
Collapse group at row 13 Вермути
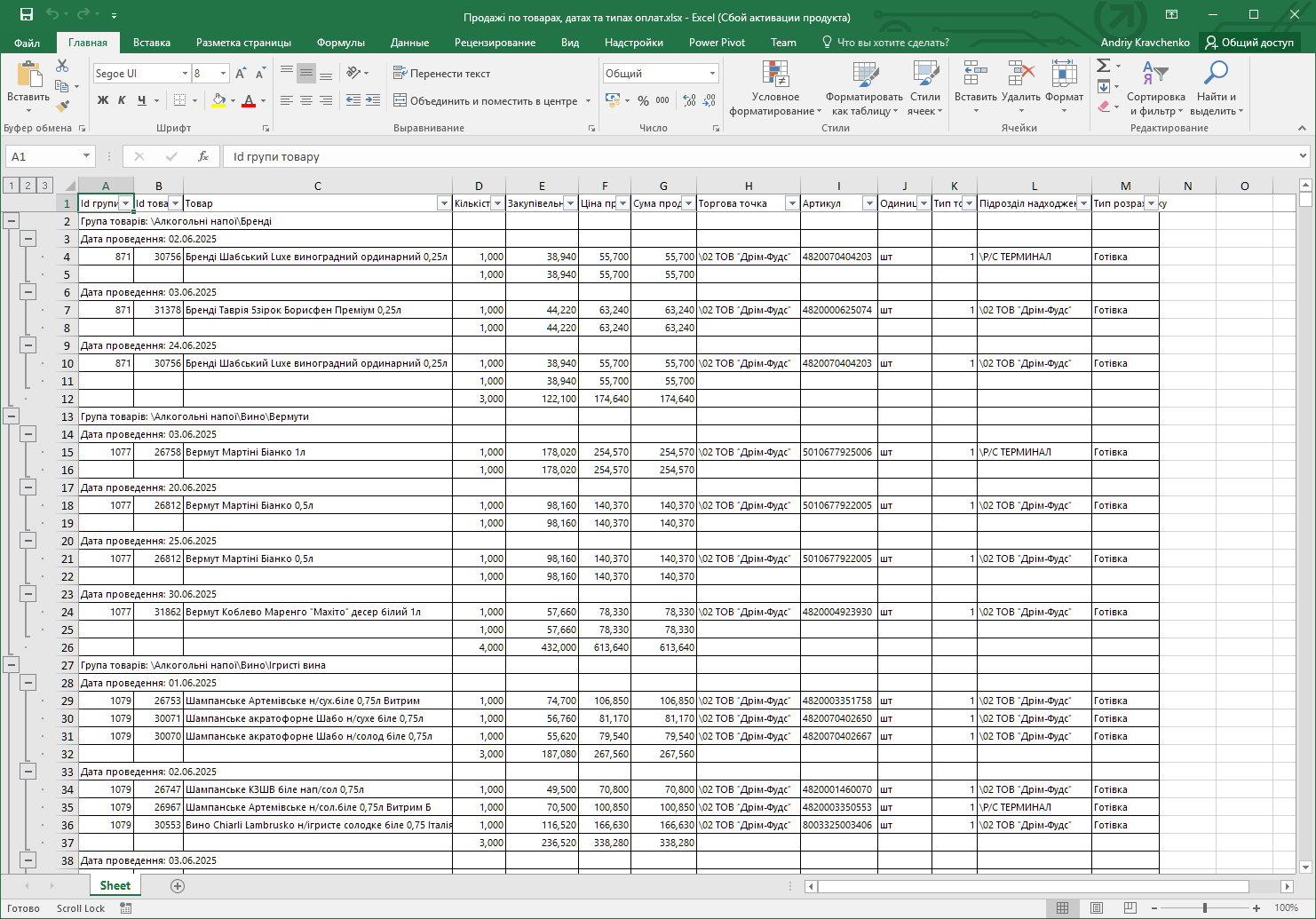[x=12, y=416]
